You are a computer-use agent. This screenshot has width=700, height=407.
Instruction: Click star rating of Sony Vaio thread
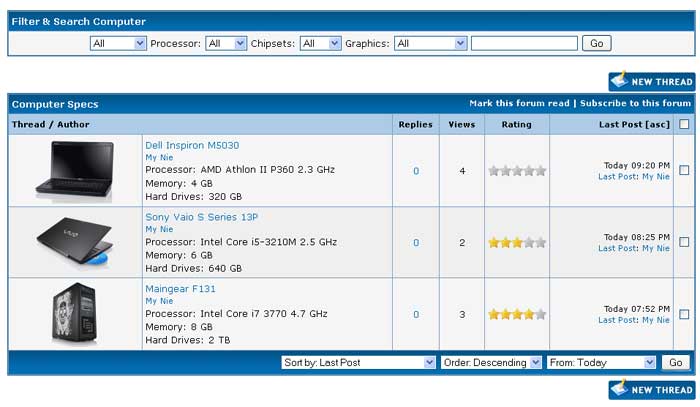click(x=517, y=243)
